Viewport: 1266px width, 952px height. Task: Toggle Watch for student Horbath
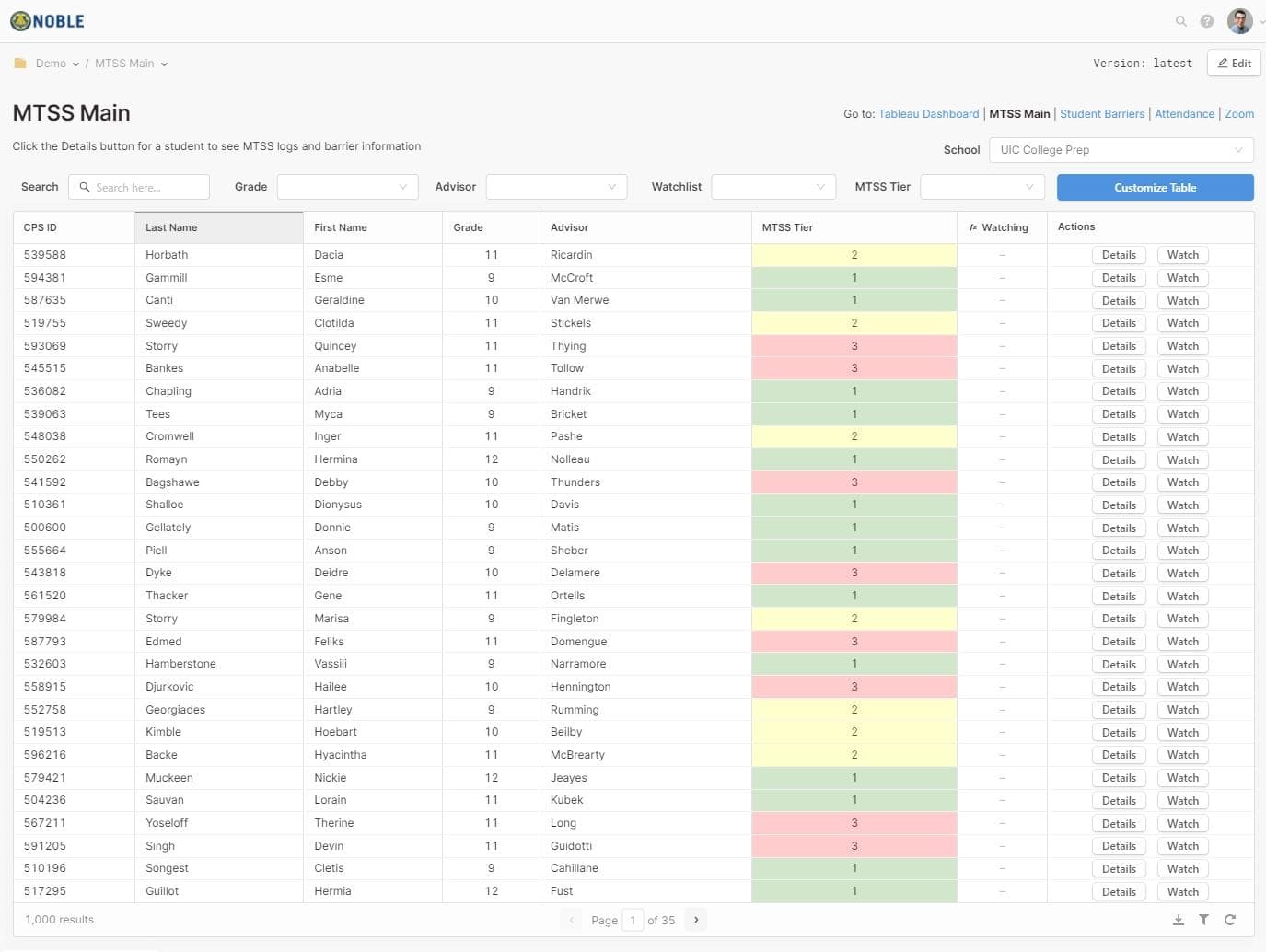(1182, 255)
